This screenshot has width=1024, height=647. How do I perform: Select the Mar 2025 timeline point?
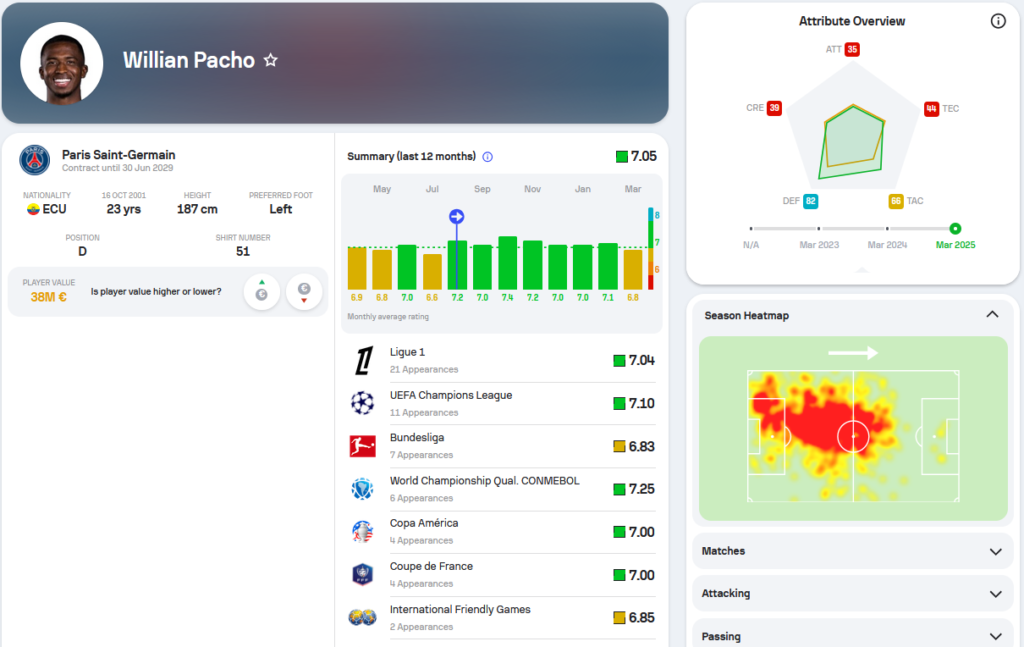click(x=955, y=229)
